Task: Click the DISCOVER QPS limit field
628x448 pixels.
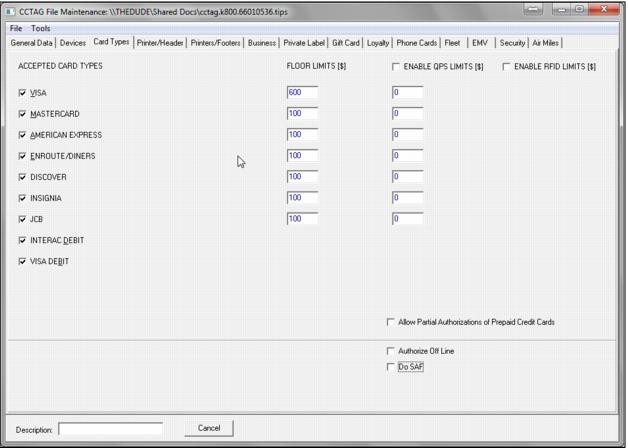Action: pos(407,177)
